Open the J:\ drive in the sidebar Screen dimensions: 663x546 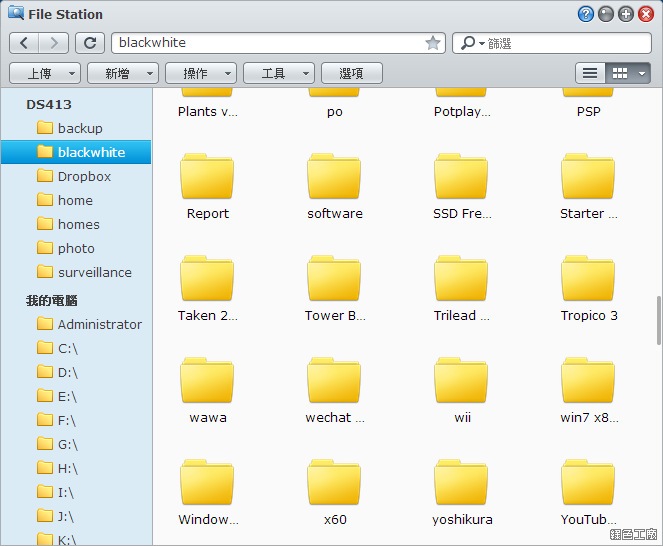click(76, 516)
